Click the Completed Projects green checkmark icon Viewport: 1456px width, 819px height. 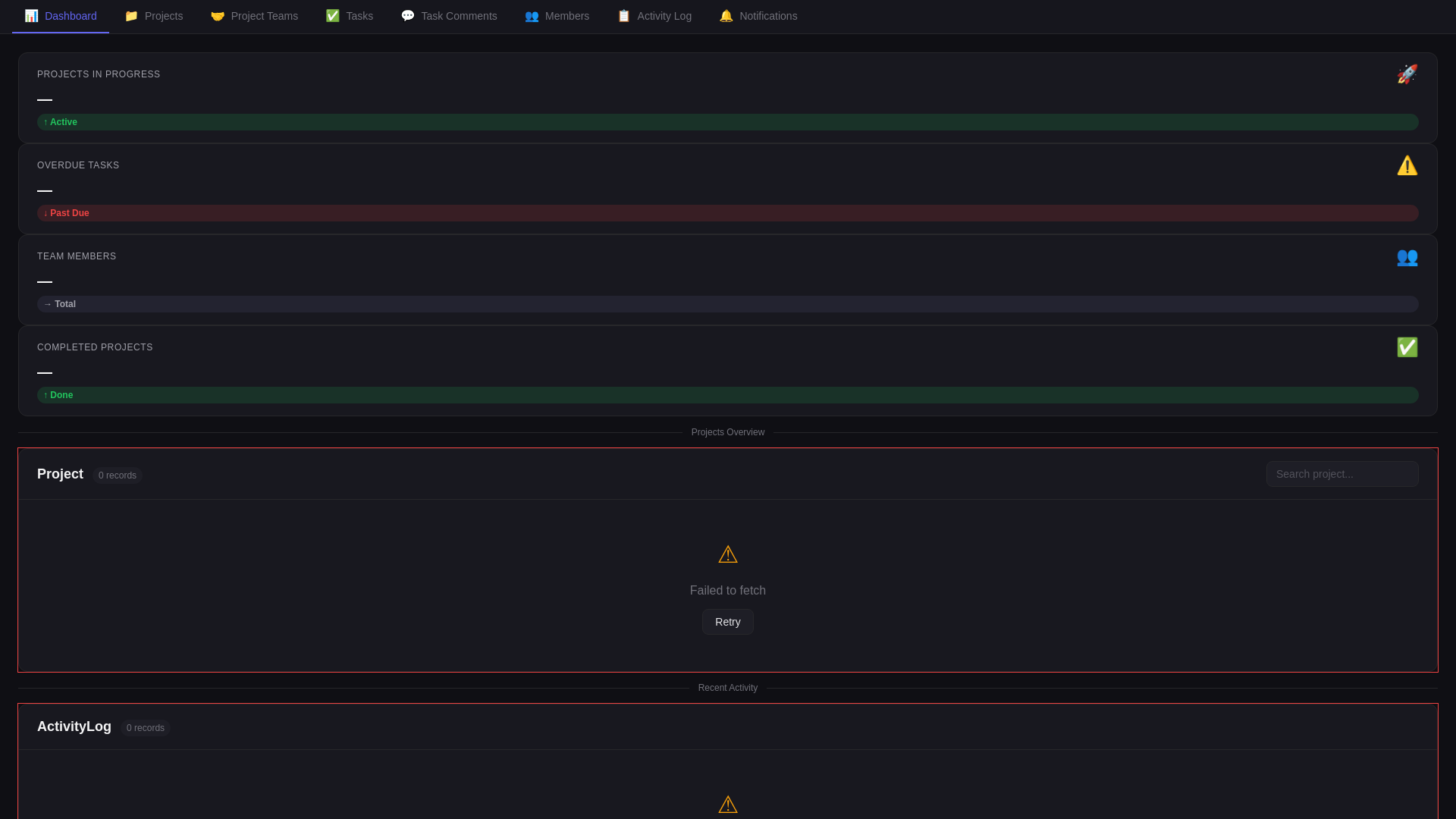[1407, 347]
